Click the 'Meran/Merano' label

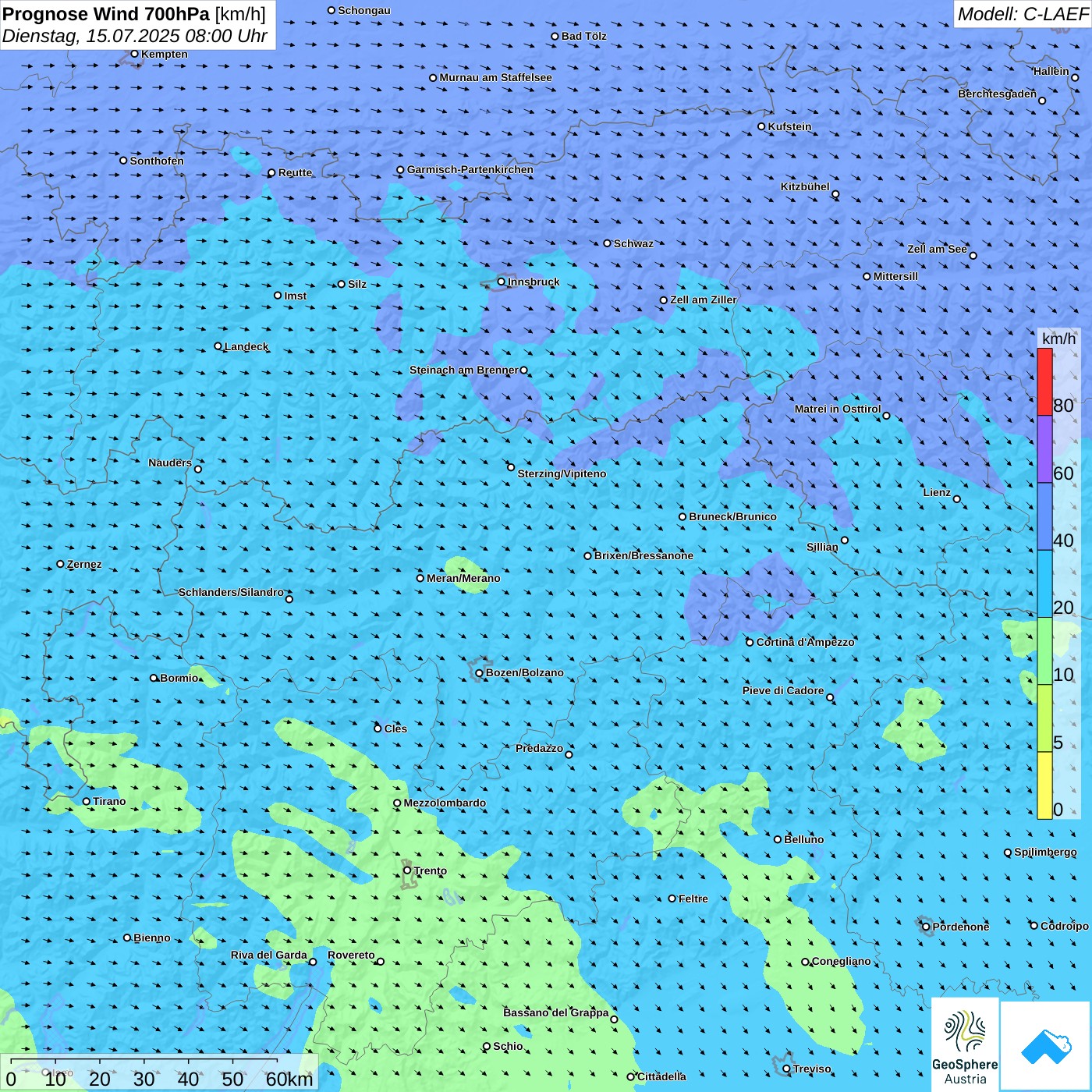coord(463,578)
